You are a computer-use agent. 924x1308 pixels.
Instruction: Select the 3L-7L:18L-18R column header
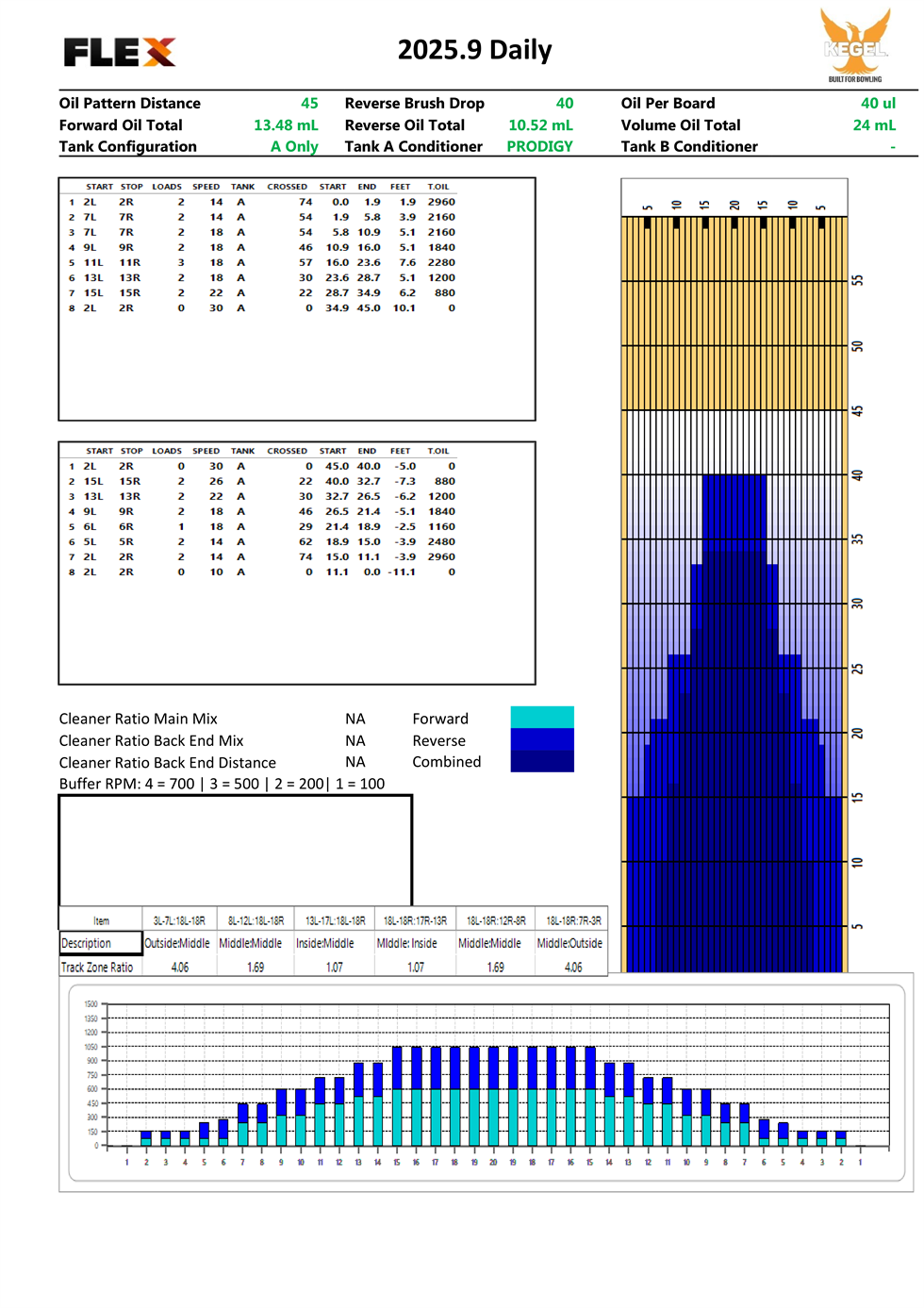[x=179, y=920]
